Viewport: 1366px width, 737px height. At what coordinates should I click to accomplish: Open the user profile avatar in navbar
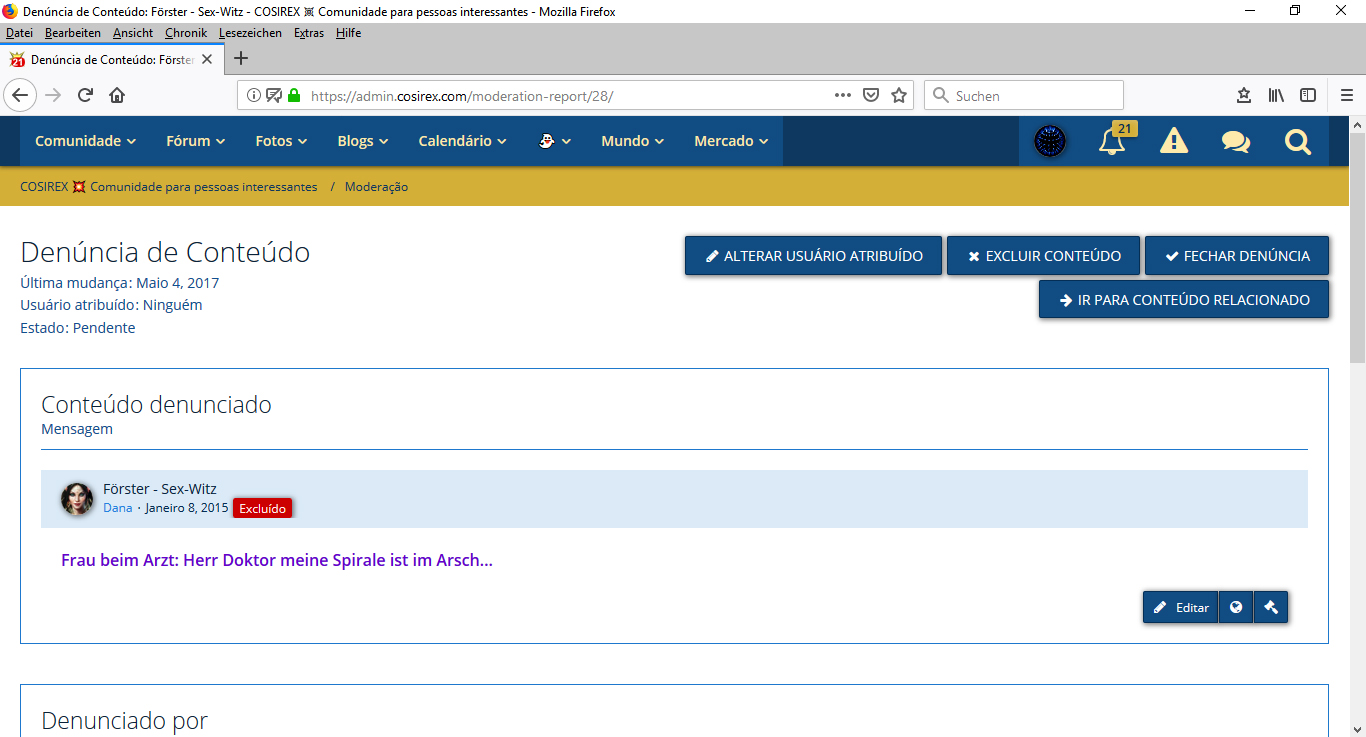click(x=1050, y=141)
